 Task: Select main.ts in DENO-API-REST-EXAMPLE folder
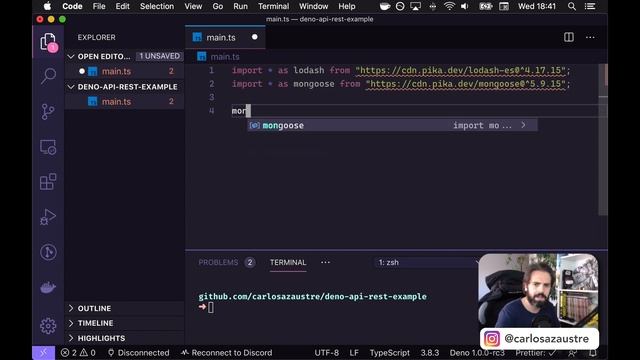point(124,102)
